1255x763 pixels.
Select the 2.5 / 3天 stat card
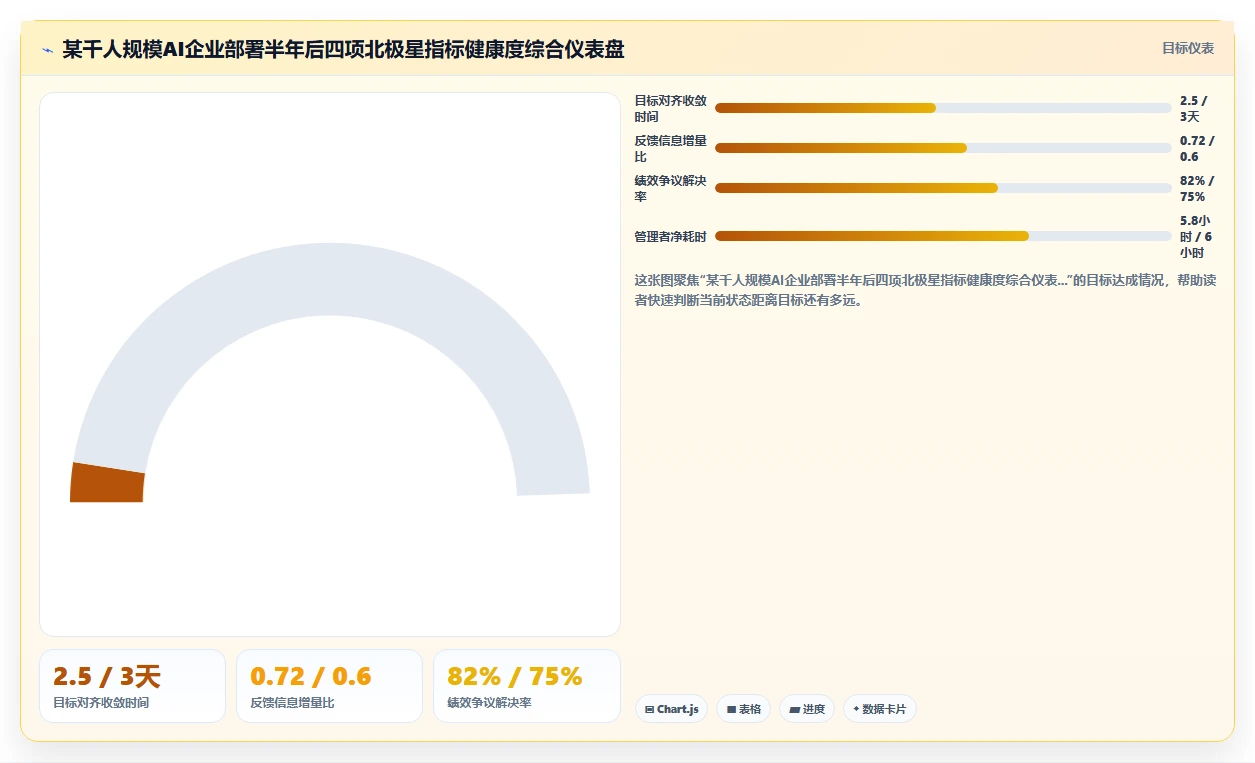click(132, 686)
